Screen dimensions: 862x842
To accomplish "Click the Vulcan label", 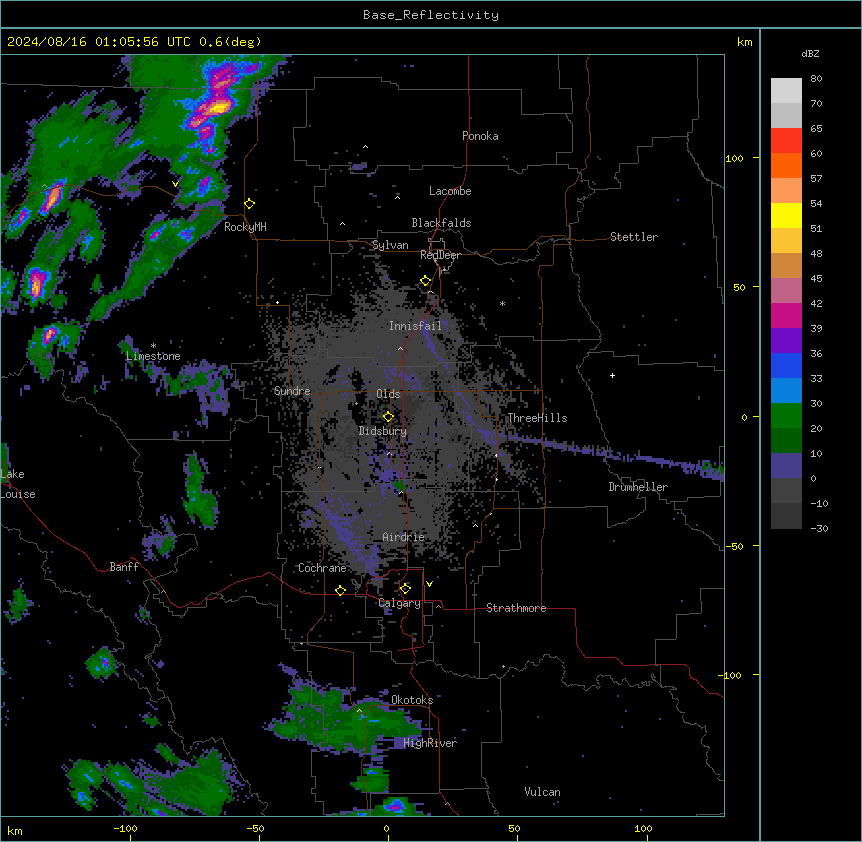I will click(543, 792).
